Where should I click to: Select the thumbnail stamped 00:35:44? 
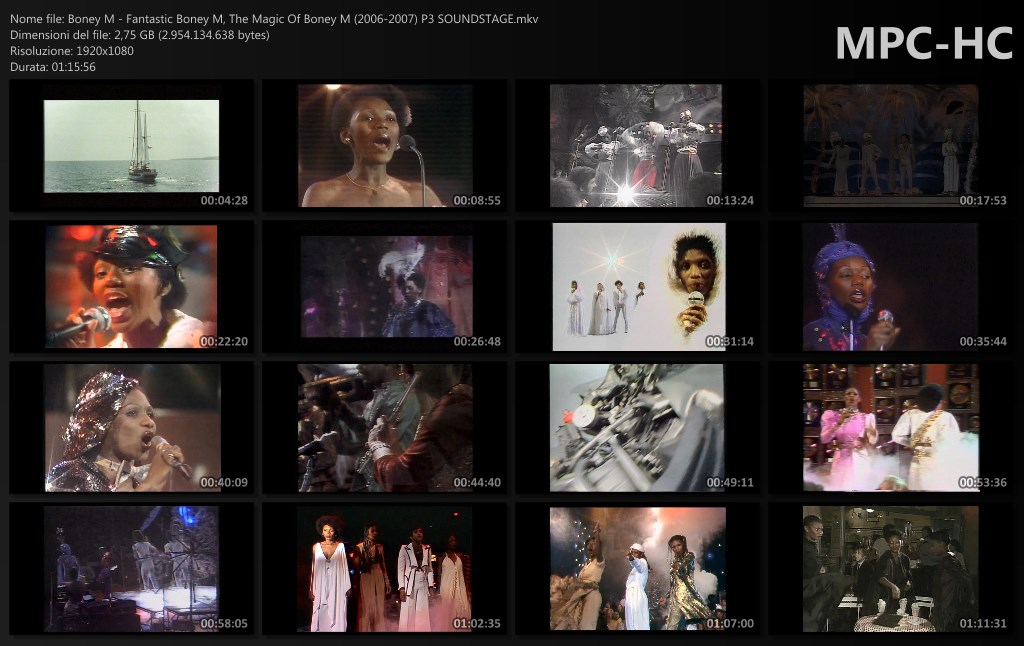[x=891, y=287]
